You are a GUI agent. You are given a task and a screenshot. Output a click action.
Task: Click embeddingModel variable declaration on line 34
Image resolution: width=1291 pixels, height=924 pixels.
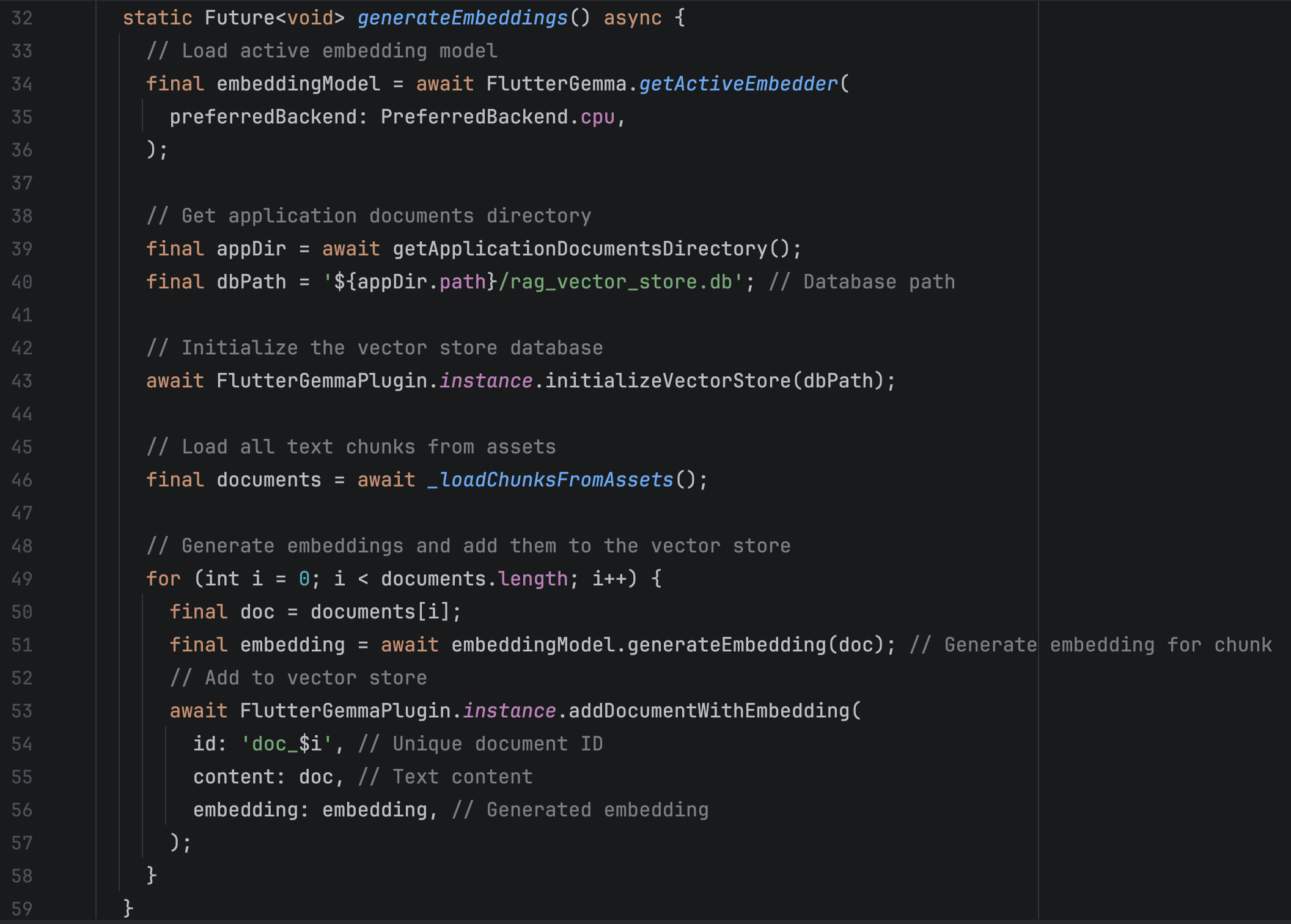[x=298, y=84]
